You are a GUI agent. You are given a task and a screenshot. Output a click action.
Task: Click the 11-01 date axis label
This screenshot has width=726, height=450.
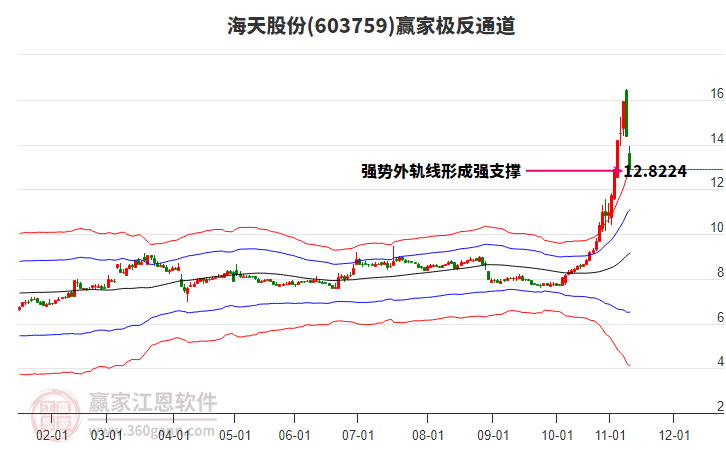coord(610,435)
